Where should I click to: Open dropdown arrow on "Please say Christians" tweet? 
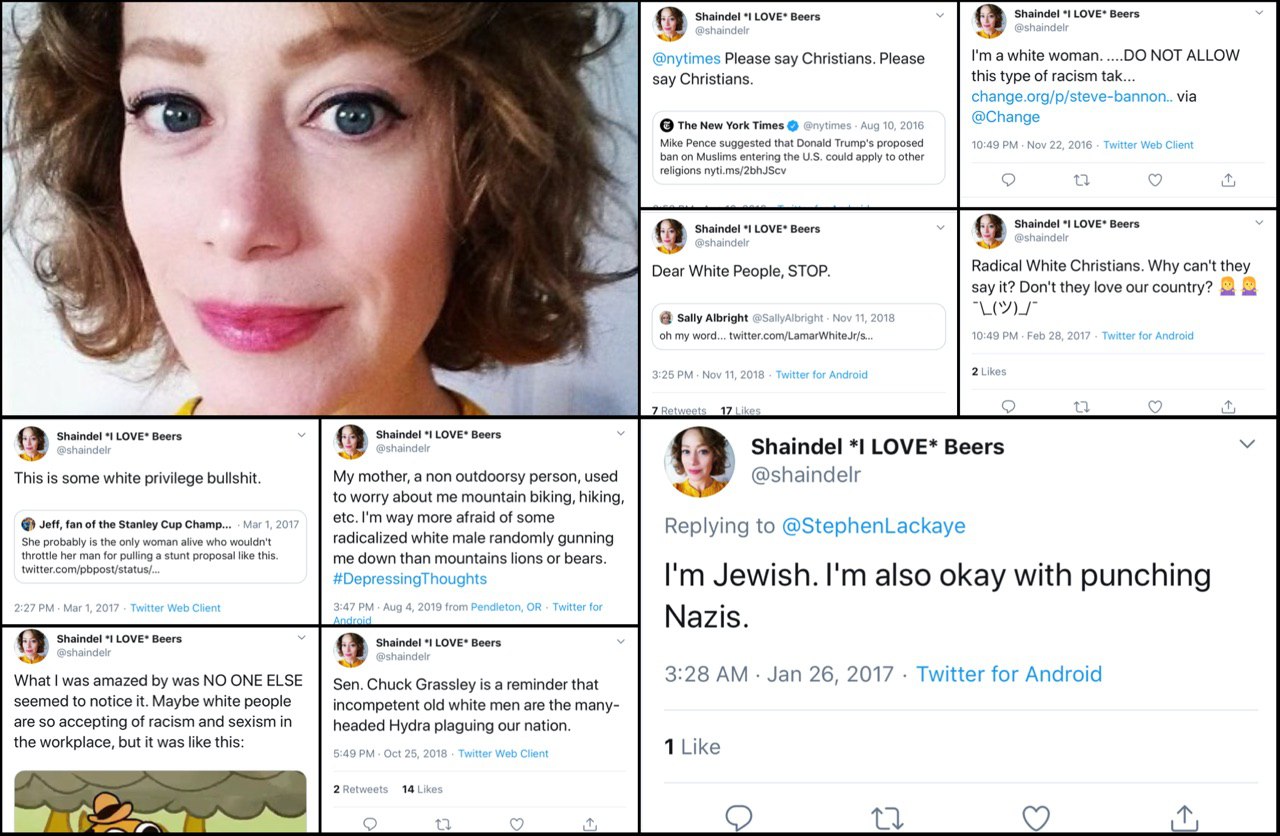coord(940,15)
